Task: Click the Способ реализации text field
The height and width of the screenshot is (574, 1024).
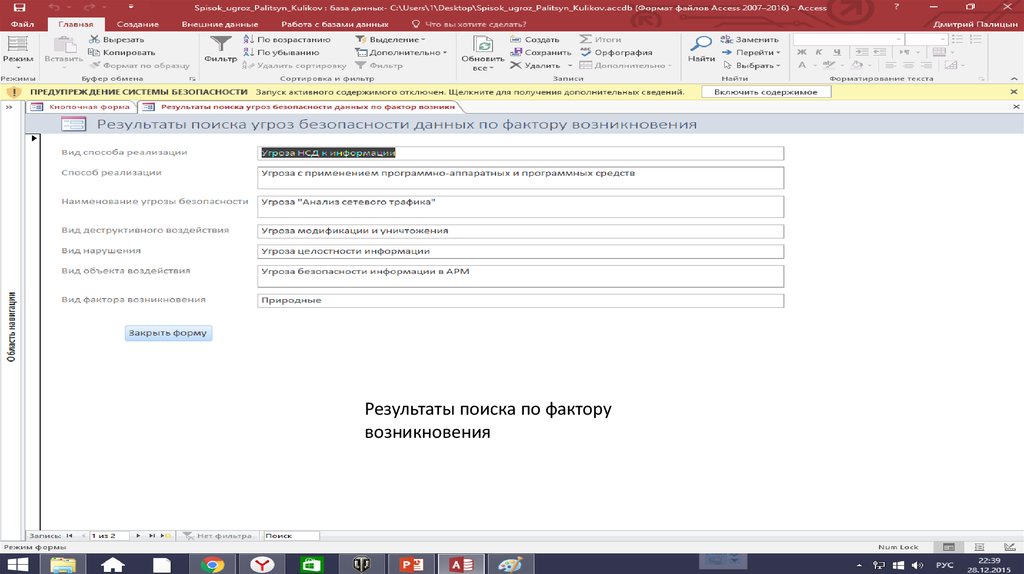Action: [520, 177]
